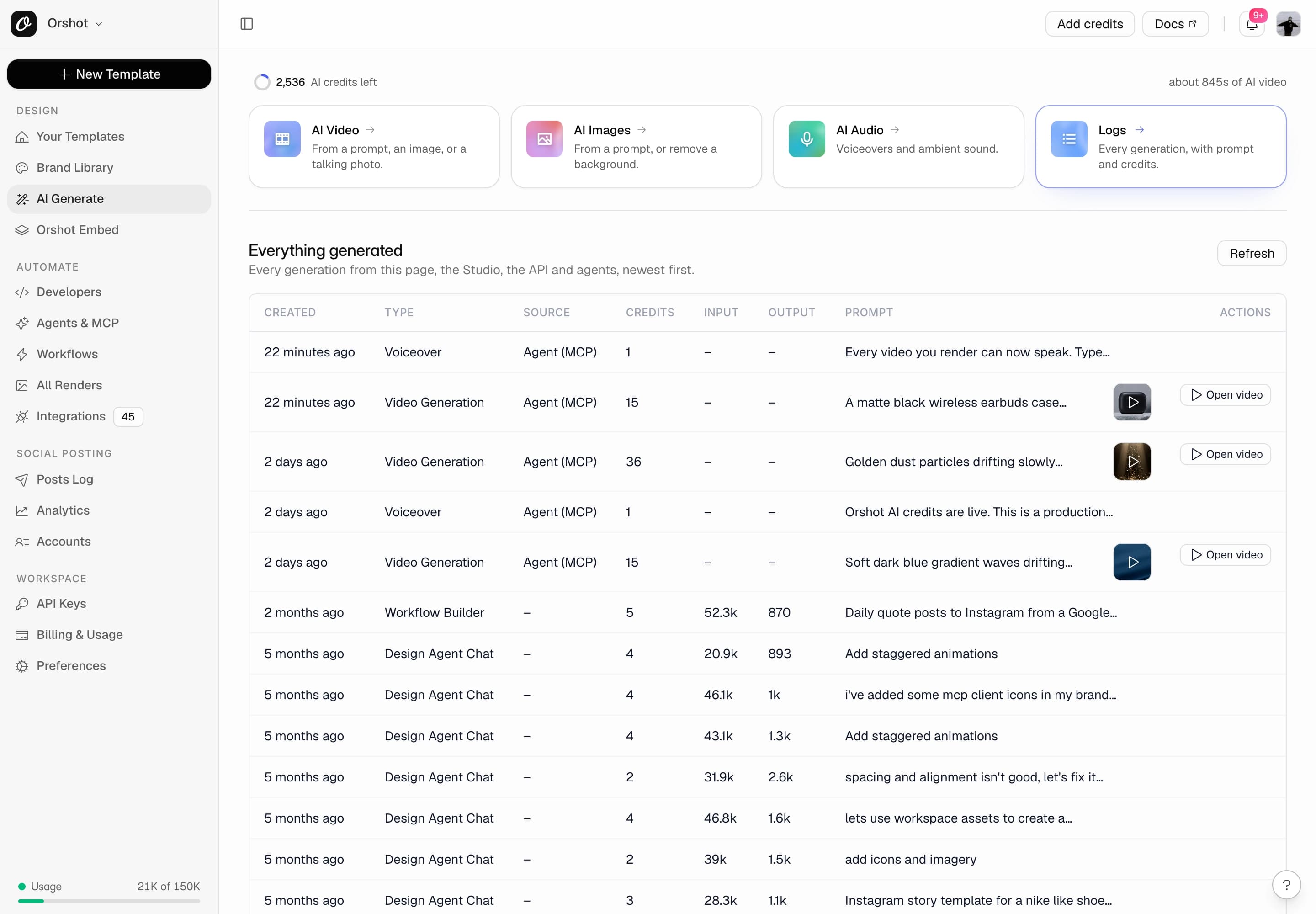Click the AI Video film icon
The width and height of the screenshot is (1316, 914).
282,138
